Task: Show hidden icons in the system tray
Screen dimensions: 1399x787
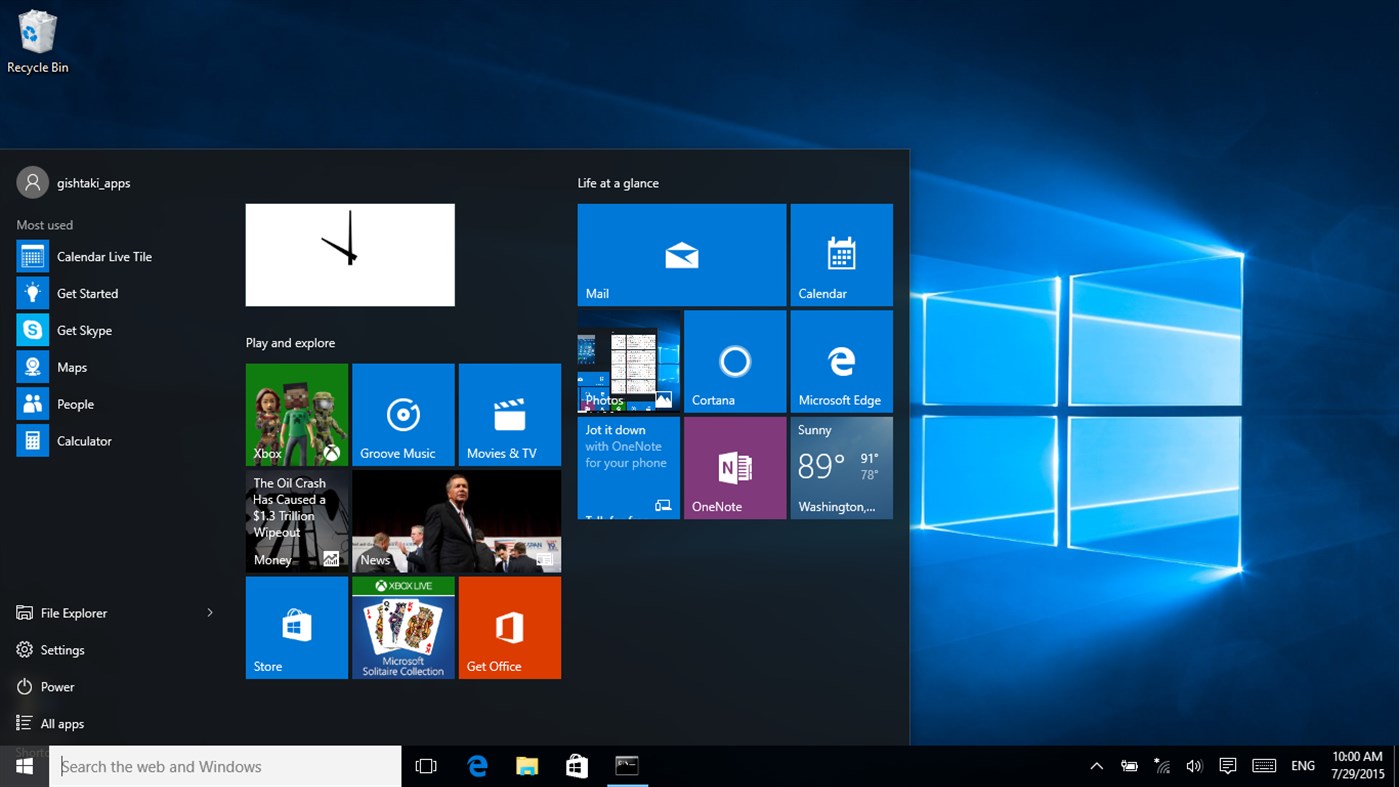Action: coord(1096,765)
